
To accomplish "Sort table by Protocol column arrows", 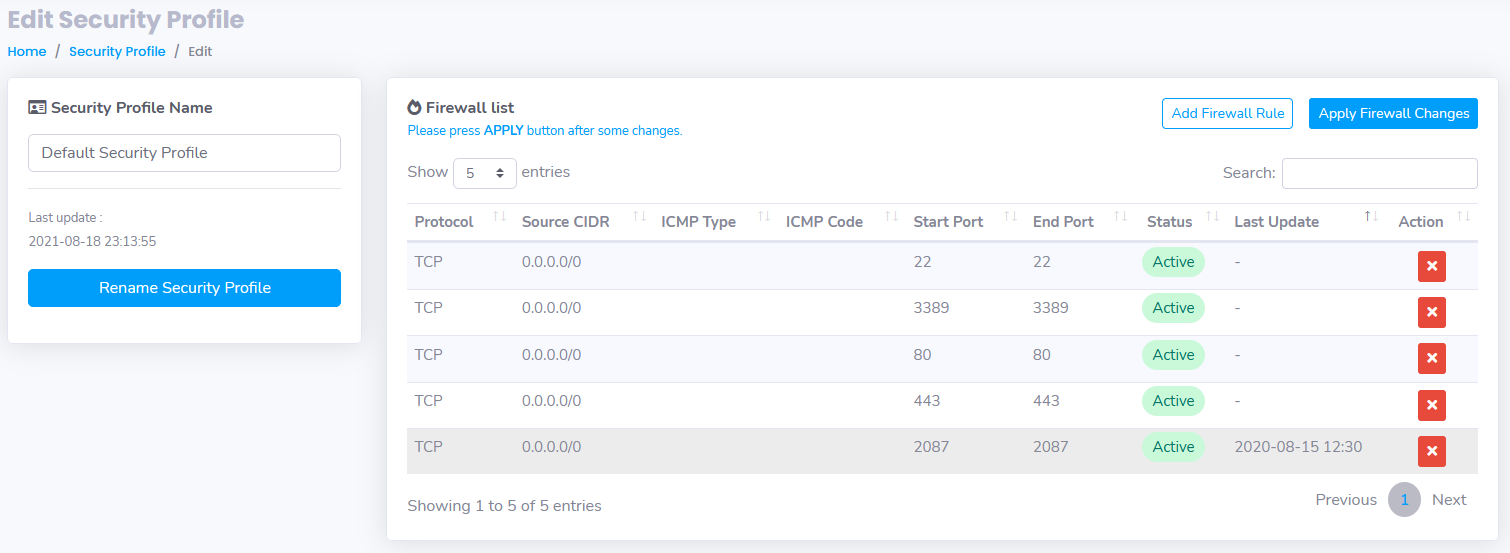I will pos(500,217).
